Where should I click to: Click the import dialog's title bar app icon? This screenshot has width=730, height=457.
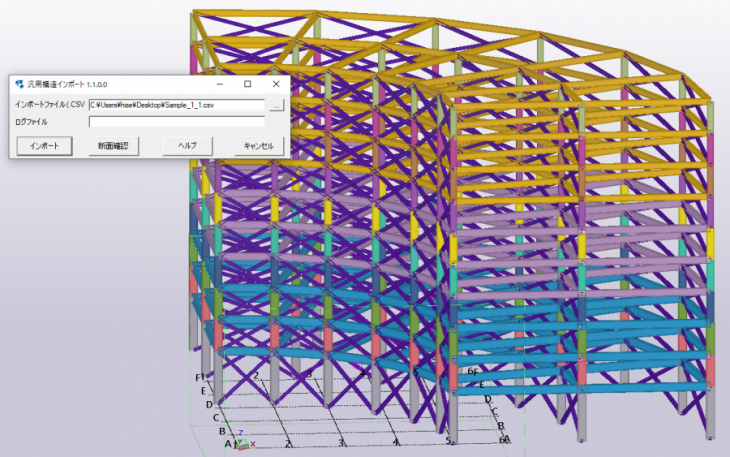[20, 84]
